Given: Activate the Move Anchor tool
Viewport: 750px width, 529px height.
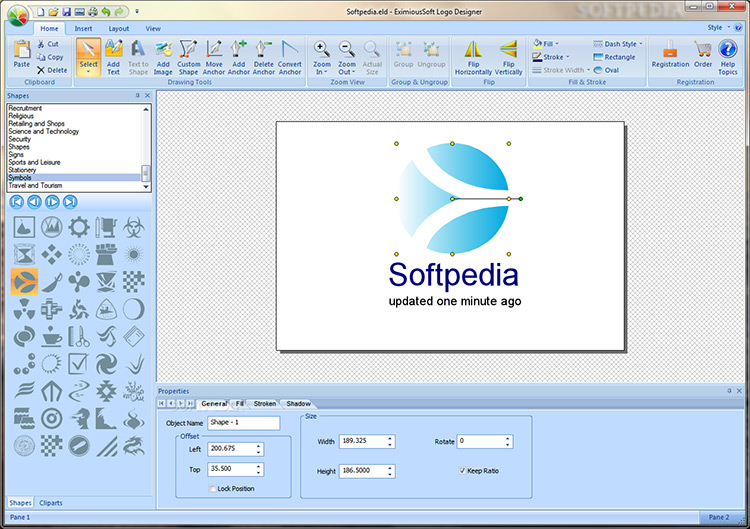Looking at the screenshot, I should 214,57.
